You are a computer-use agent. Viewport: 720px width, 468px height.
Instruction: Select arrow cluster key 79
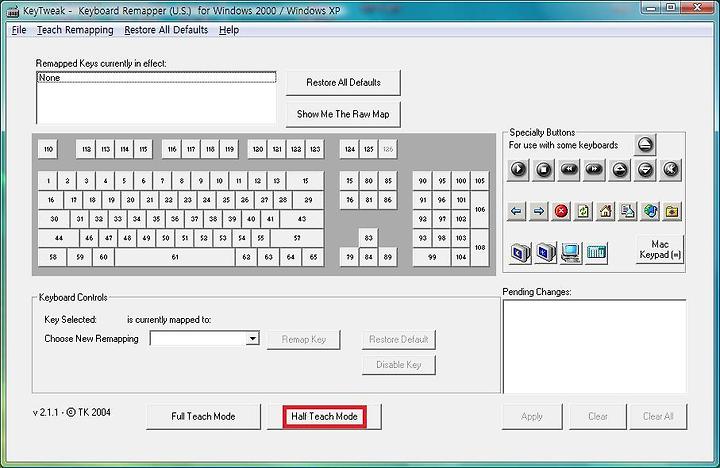click(350, 257)
